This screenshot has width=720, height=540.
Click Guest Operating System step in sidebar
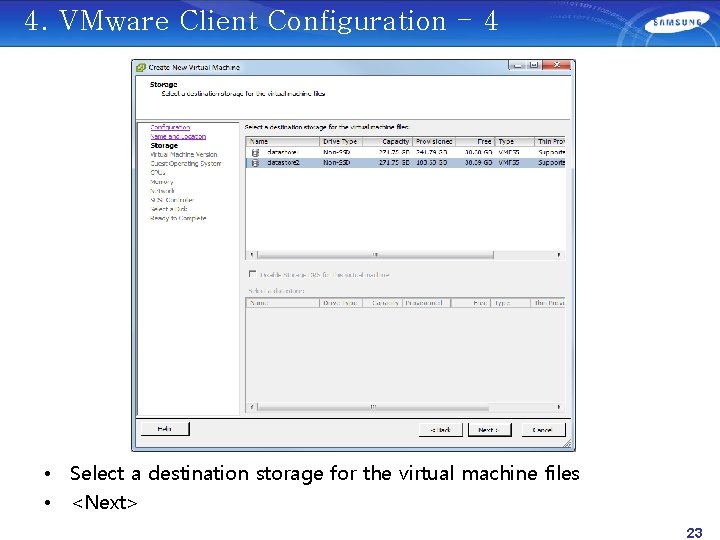(186, 163)
